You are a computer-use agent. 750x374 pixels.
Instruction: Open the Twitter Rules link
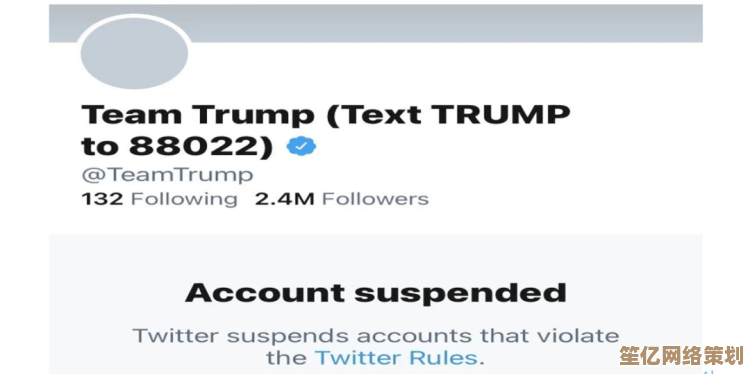397,357
